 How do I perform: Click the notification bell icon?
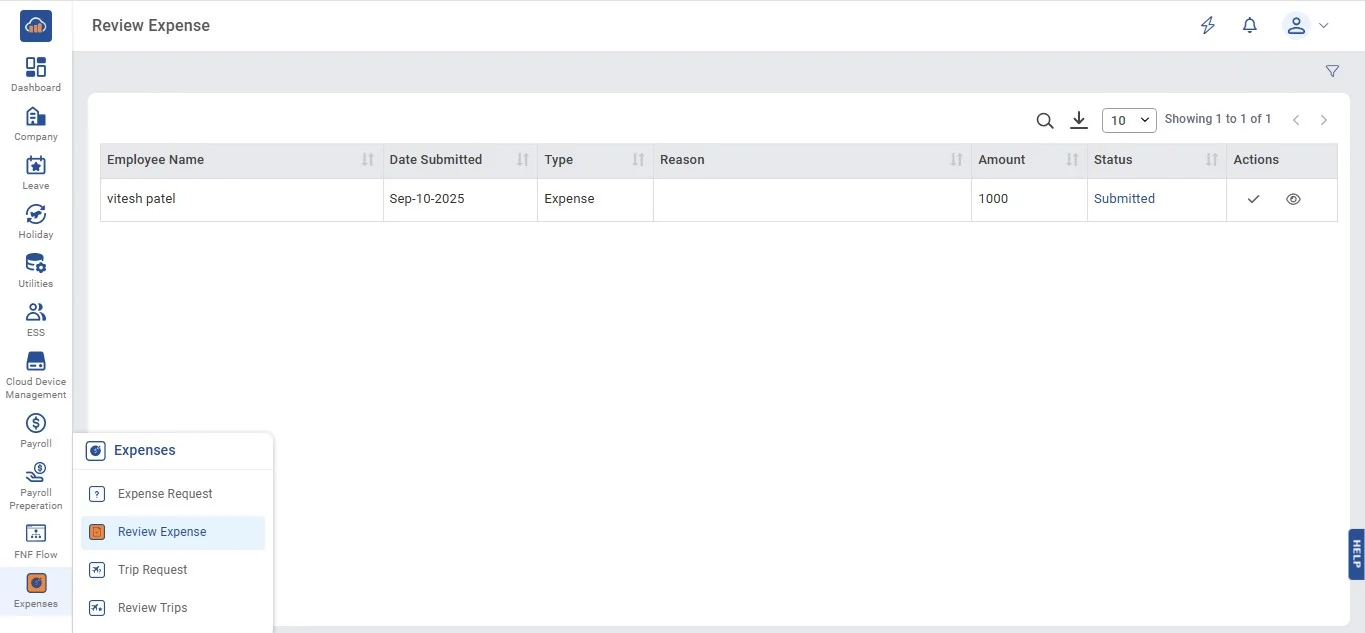[1249, 26]
